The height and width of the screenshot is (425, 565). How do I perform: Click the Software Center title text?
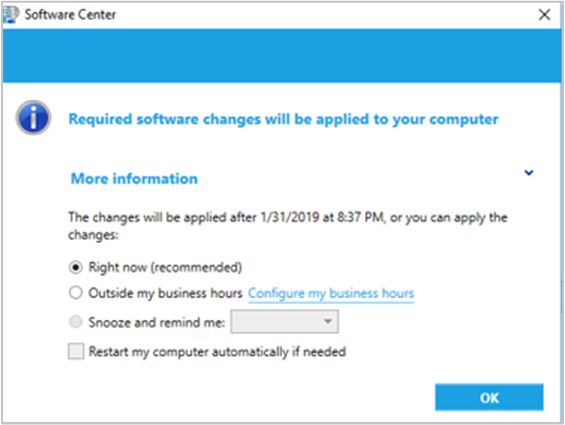(70, 15)
